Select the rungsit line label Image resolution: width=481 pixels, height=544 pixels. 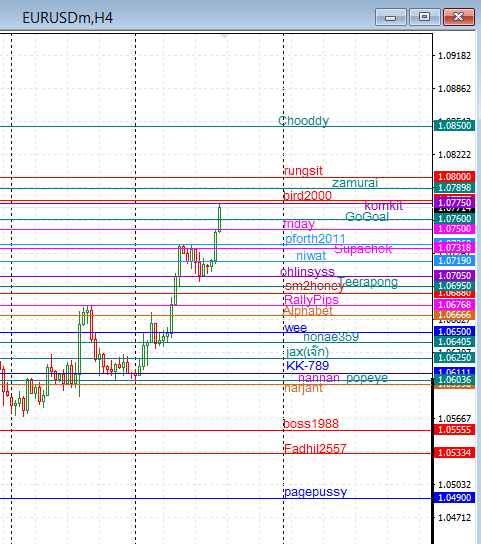pyautogui.click(x=303, y=171)
